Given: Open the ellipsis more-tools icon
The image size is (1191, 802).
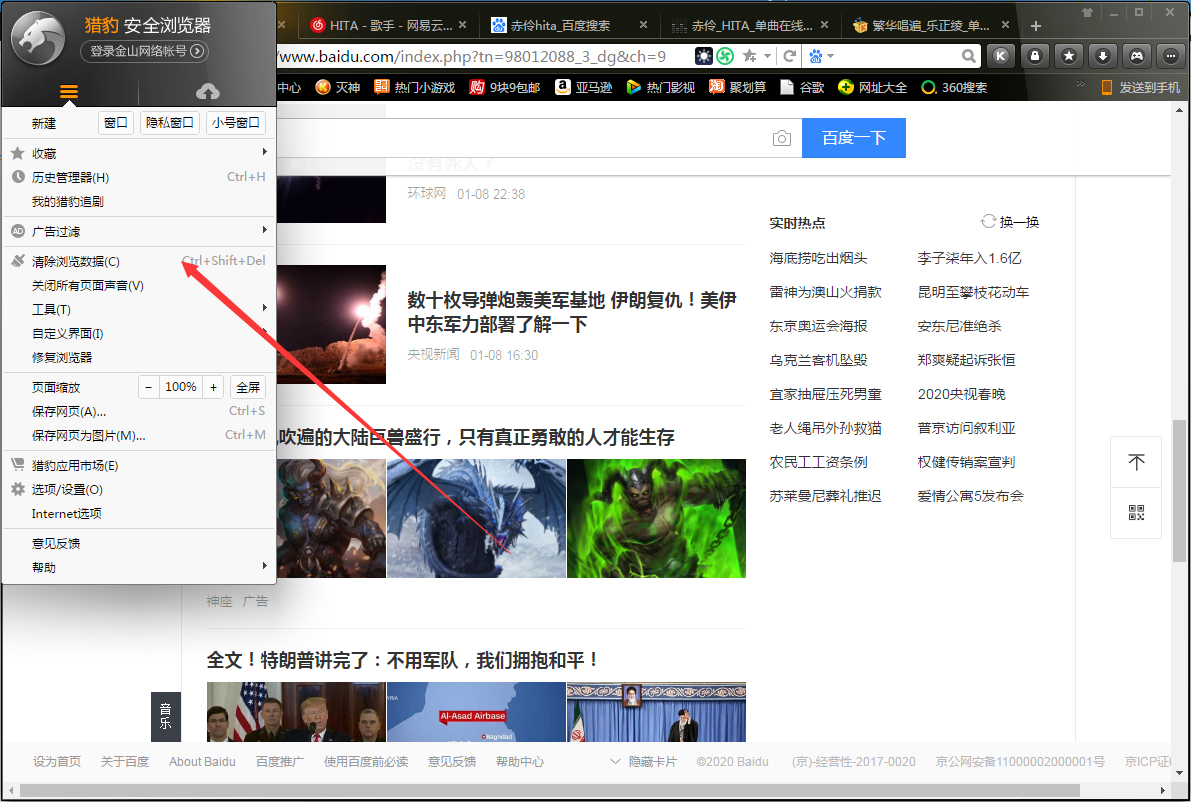Looking at the screenshot, I should [x=1170, y=56].
